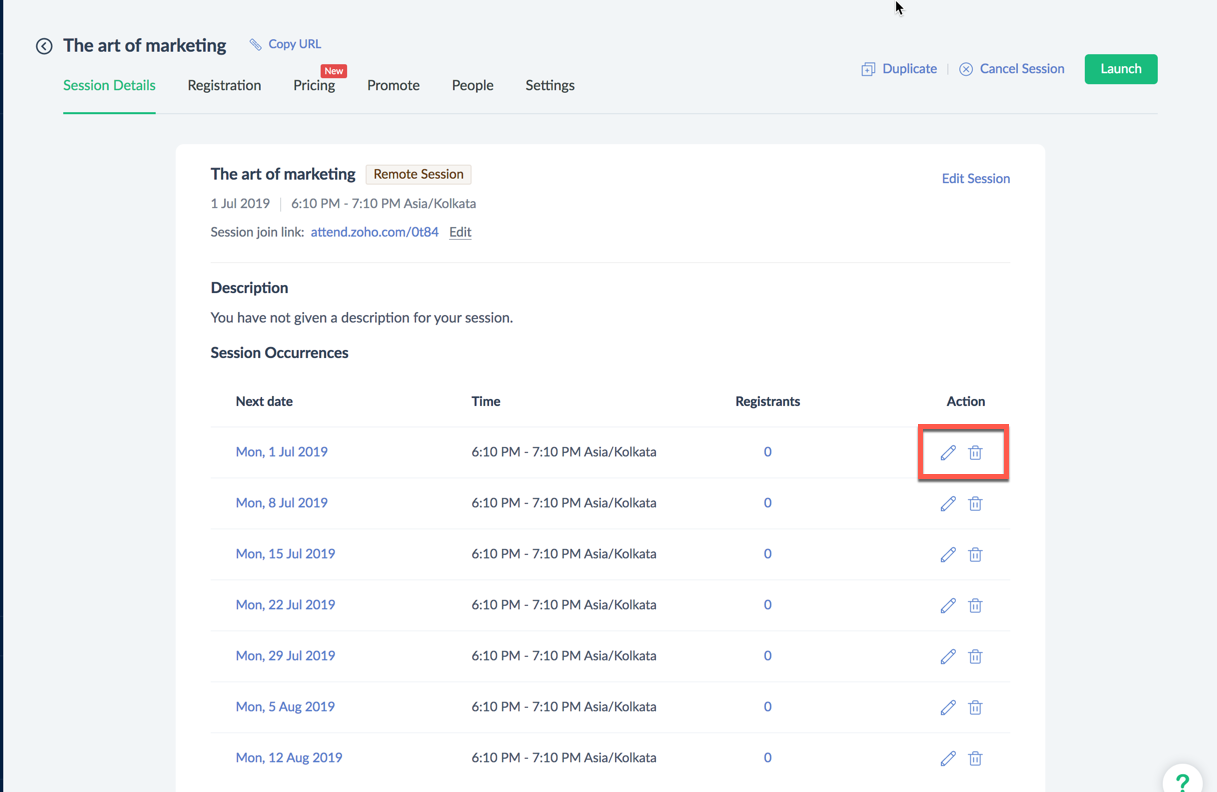The image size is (1217, 792).
Task: Open the Mon, 29 Jul 2019 date link
Action: [x=285, y=656]
